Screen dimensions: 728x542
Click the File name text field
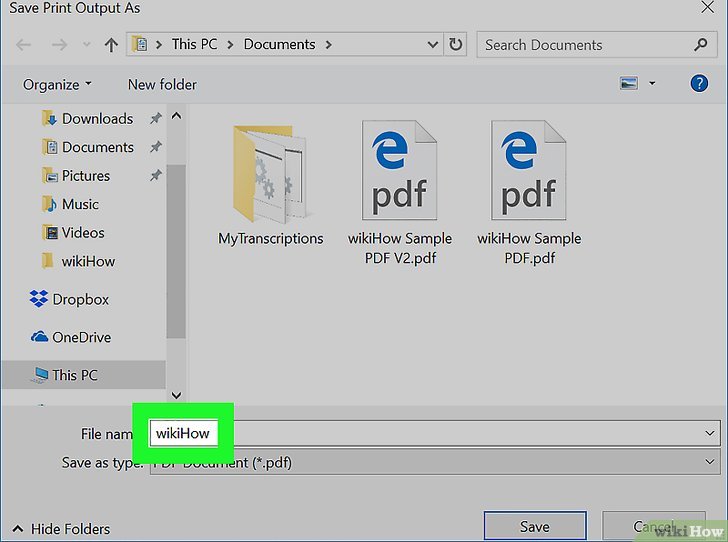coord(435,433)
